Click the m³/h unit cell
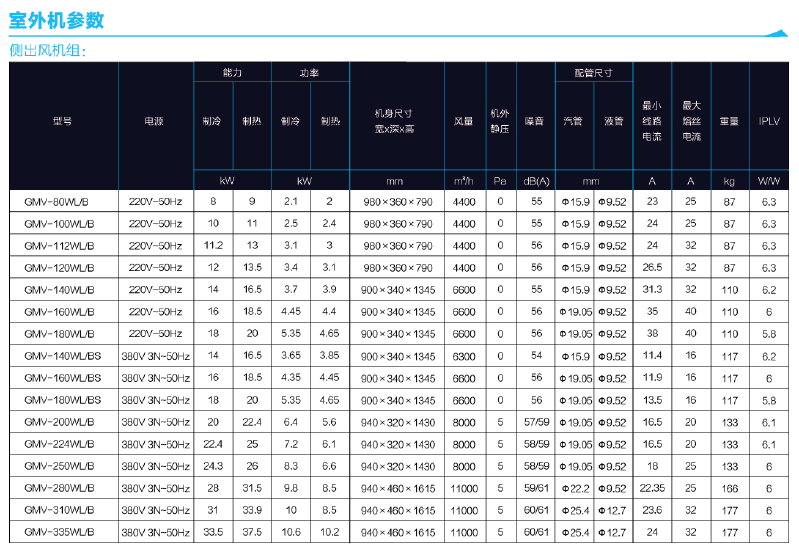799x555 pixels. tap(464, 181)
